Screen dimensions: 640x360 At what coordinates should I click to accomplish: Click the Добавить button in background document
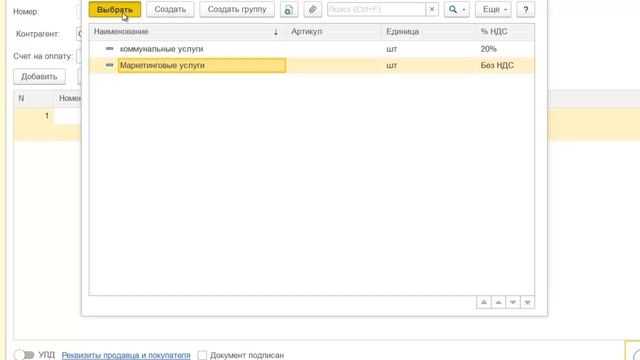(x=39, y=77)
